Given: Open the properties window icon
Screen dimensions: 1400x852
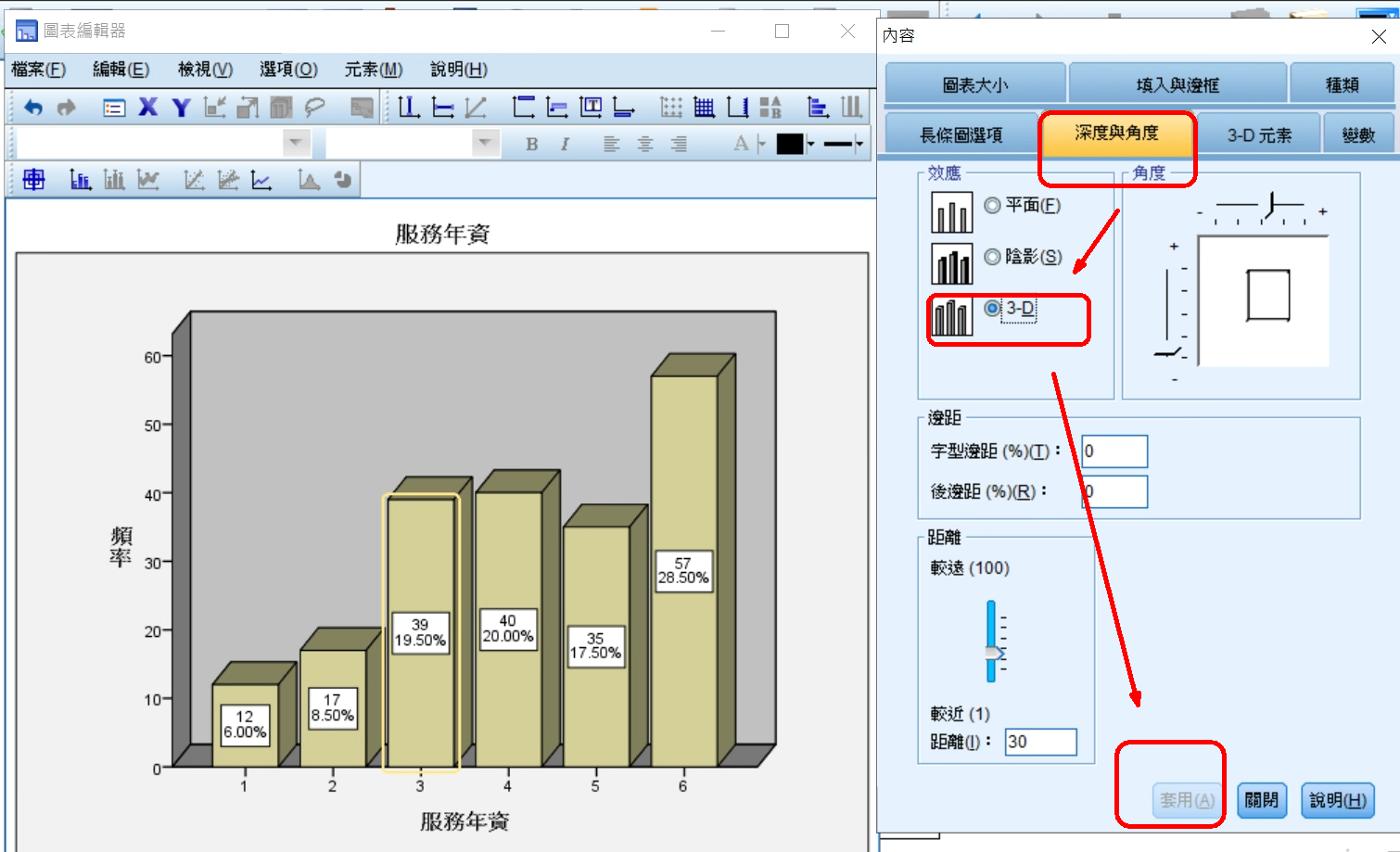Looking at the screenshot, I should (x=114, y=108).
